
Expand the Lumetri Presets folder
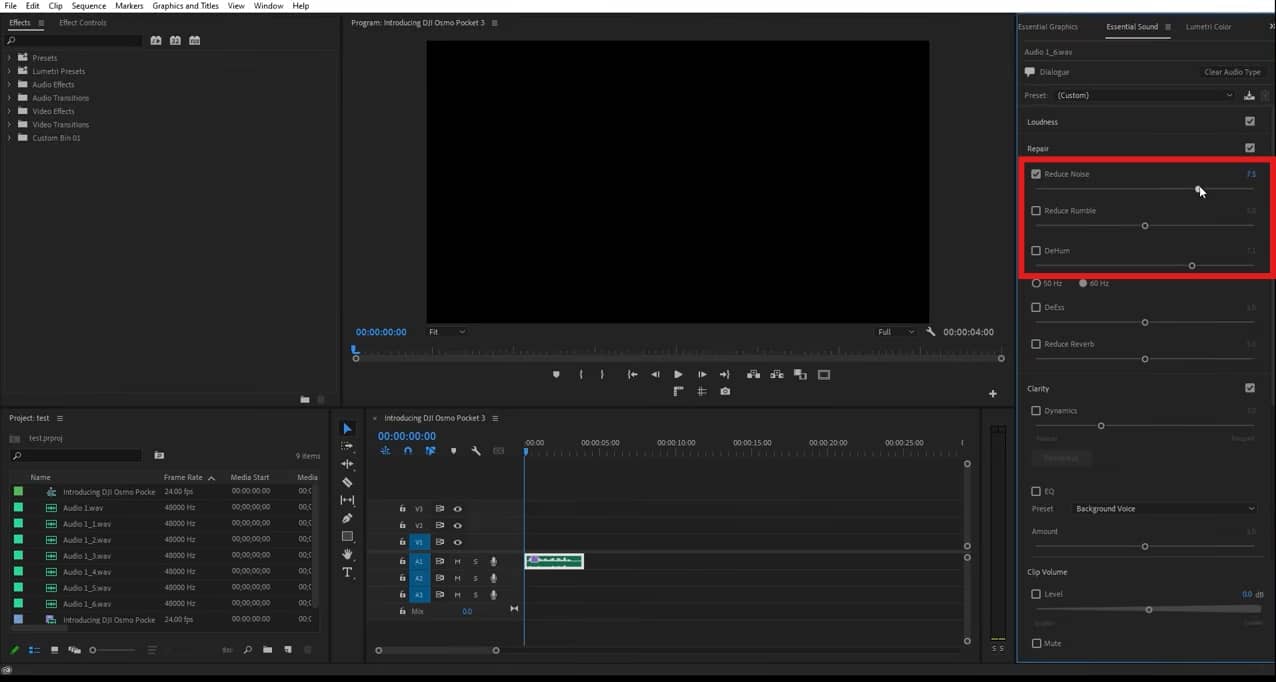pyautogui.click(x=10, y=71)
